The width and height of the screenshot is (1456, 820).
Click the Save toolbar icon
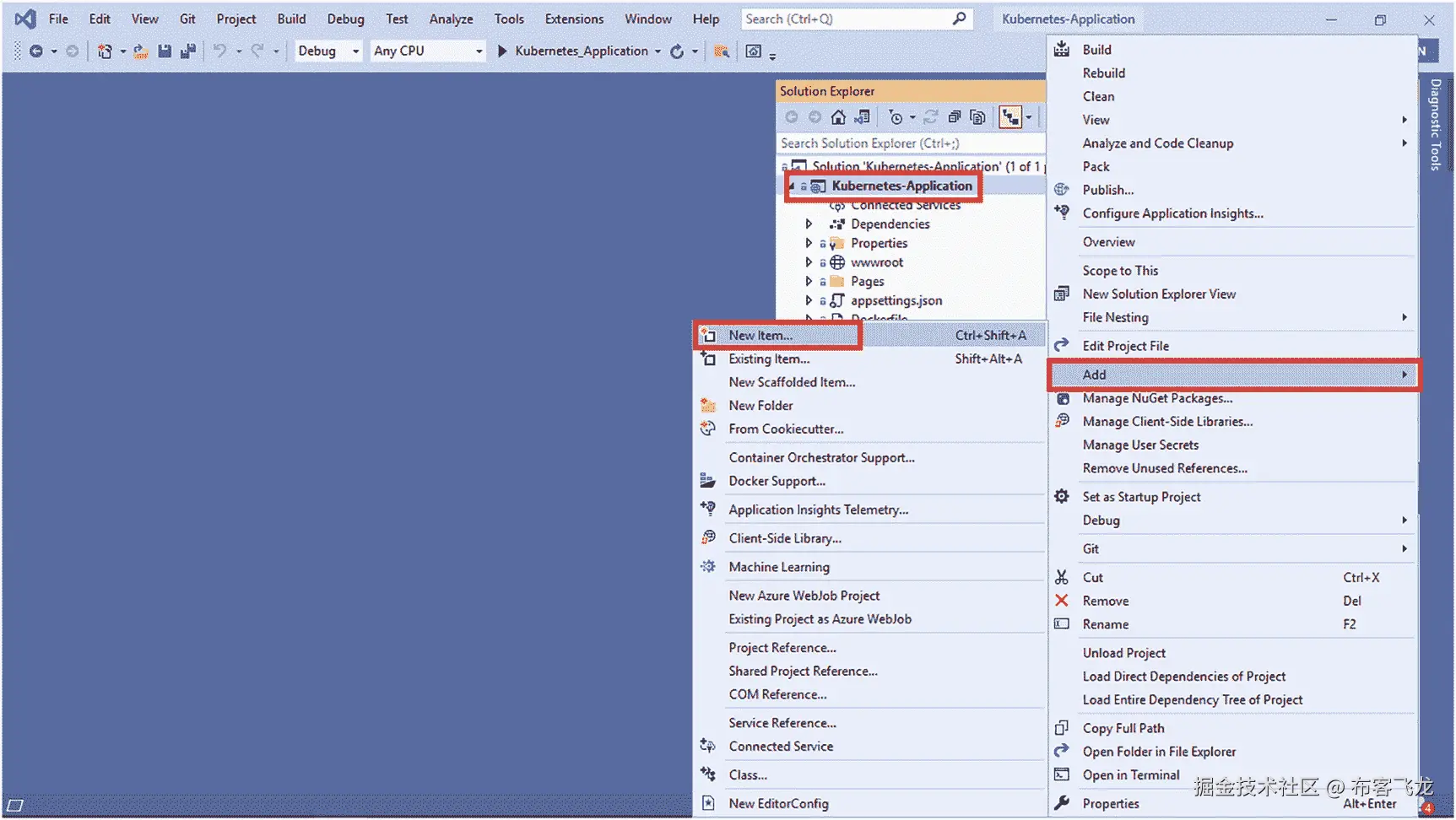pyautogui.click(x=165, y=51)
